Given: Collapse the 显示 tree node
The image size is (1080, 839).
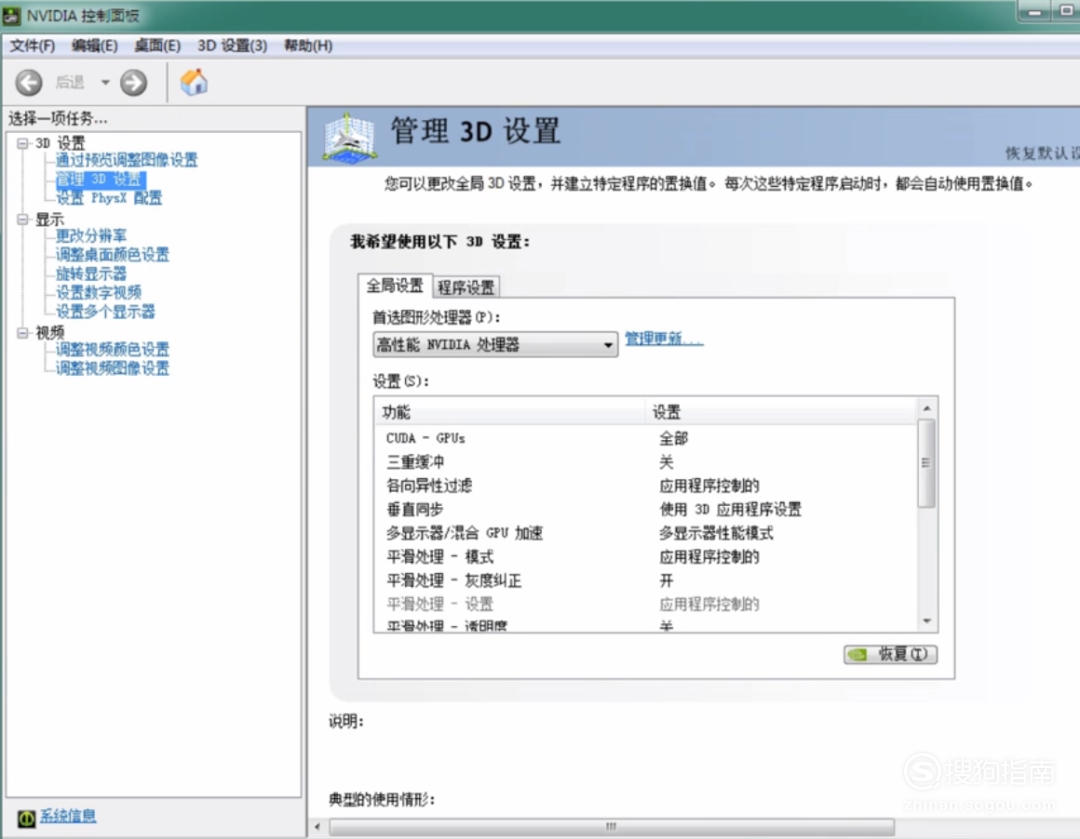Looking at the screenshot, I should [x=23, y=219].
